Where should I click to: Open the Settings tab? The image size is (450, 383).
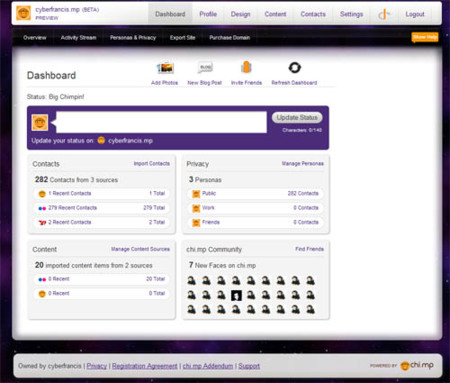coord(351,14)
